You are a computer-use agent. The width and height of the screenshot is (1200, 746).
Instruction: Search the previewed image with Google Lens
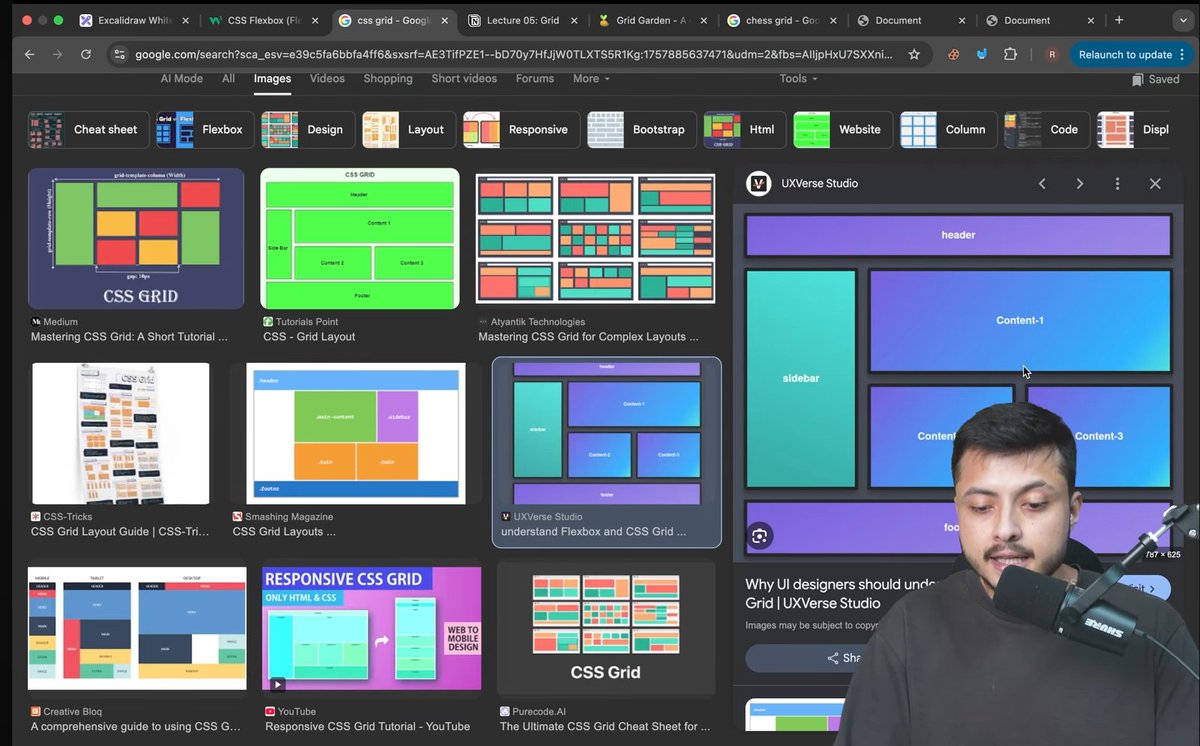(760, 536)
